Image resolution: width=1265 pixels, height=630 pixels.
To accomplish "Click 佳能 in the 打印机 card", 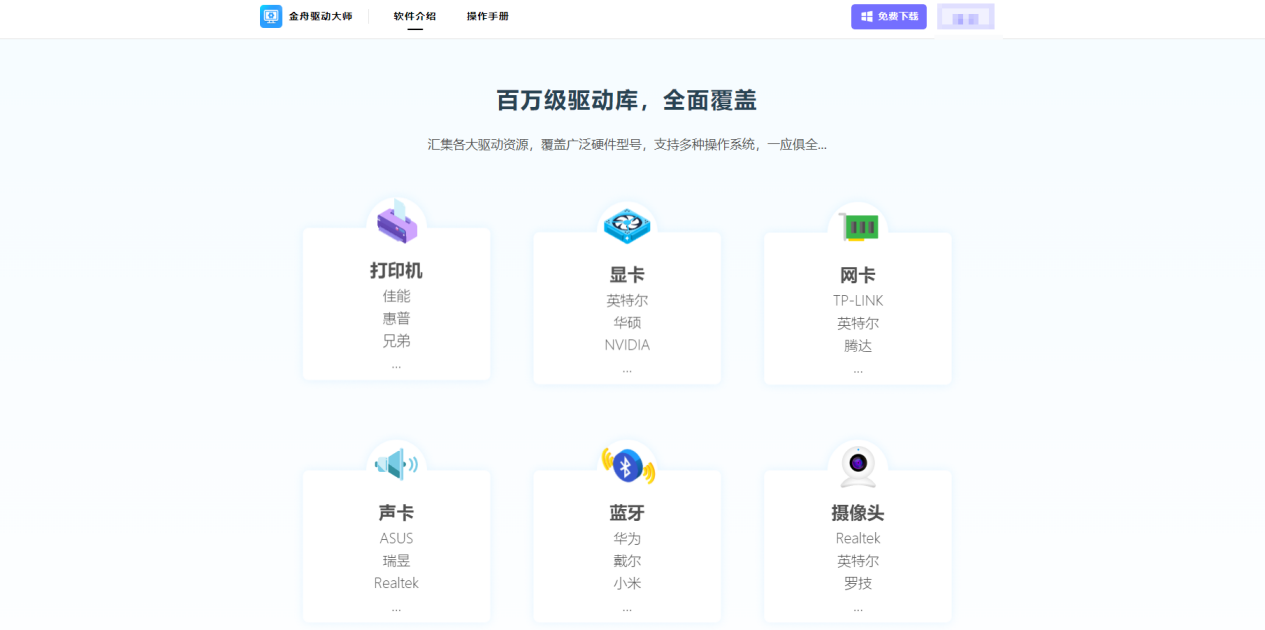I will [397, 296].
